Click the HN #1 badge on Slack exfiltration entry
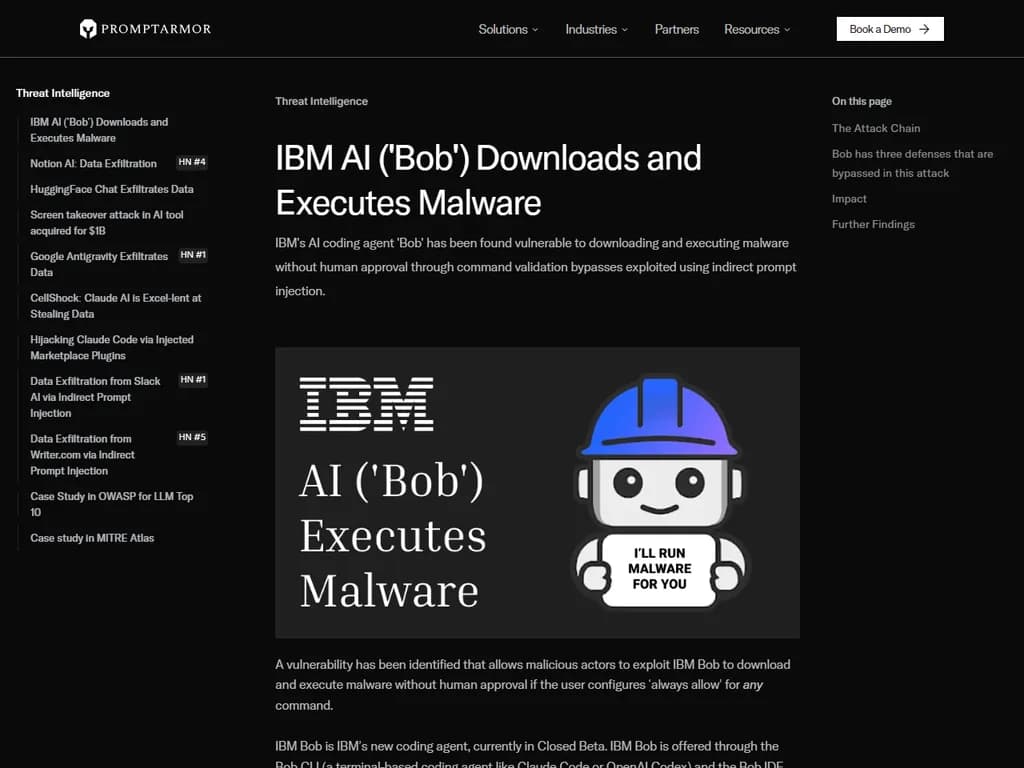This screenshot has height=768, width=1024. coord(191,380)
